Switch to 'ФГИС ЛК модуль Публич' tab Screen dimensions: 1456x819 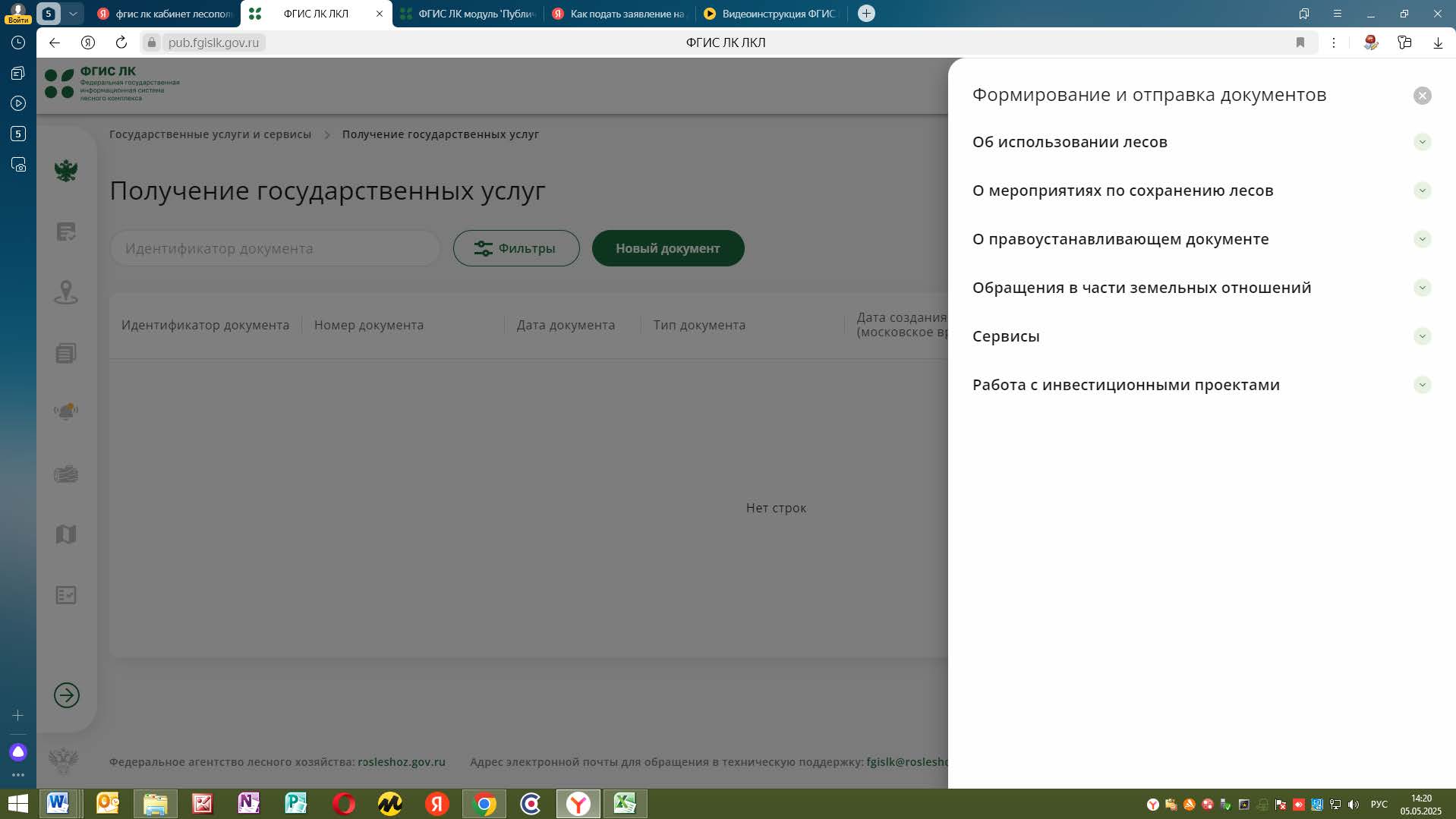click(x=468, y=14)
